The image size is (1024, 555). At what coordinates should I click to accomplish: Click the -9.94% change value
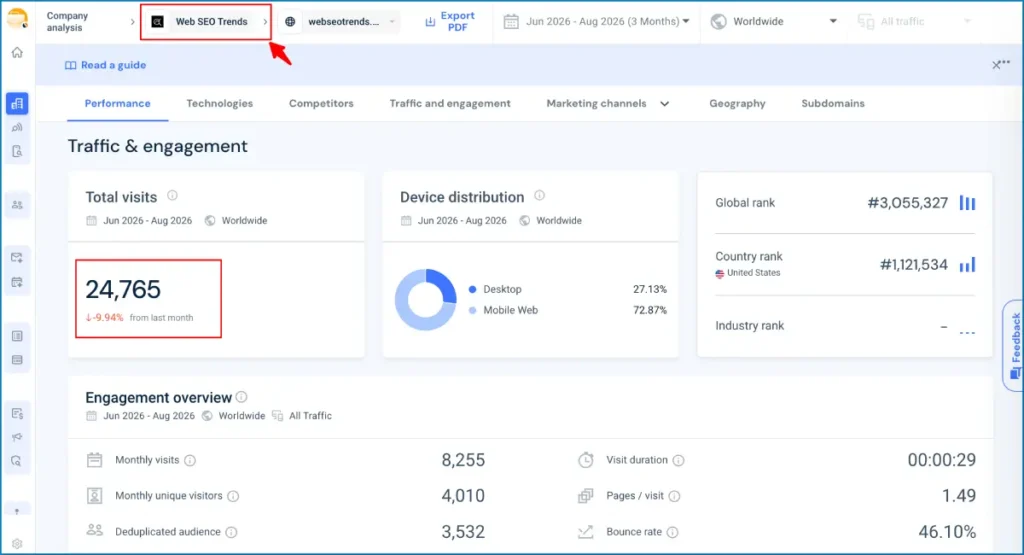[x=104, y=317]
